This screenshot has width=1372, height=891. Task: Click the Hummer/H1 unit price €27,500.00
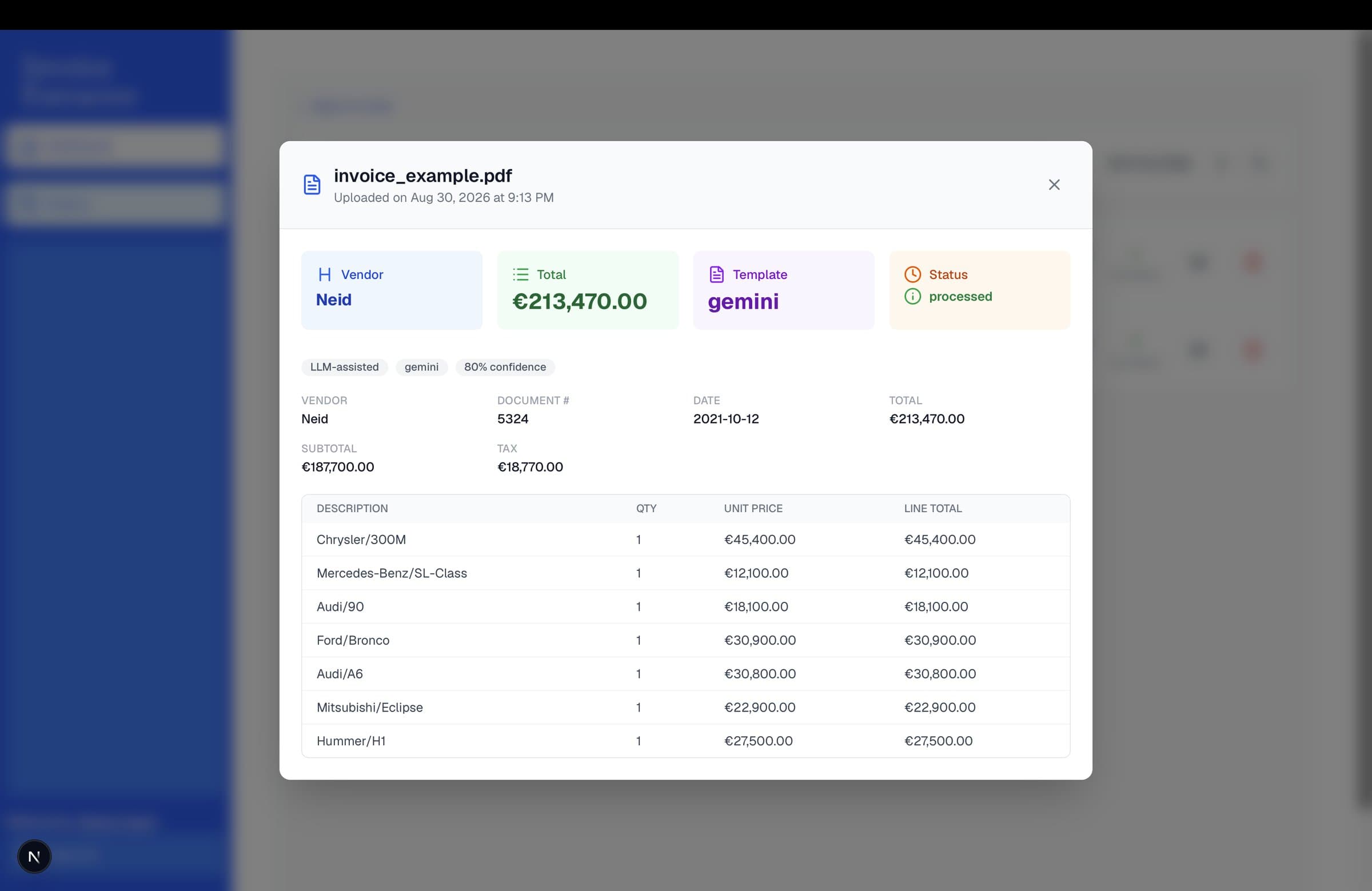click(x=759, y=741)
